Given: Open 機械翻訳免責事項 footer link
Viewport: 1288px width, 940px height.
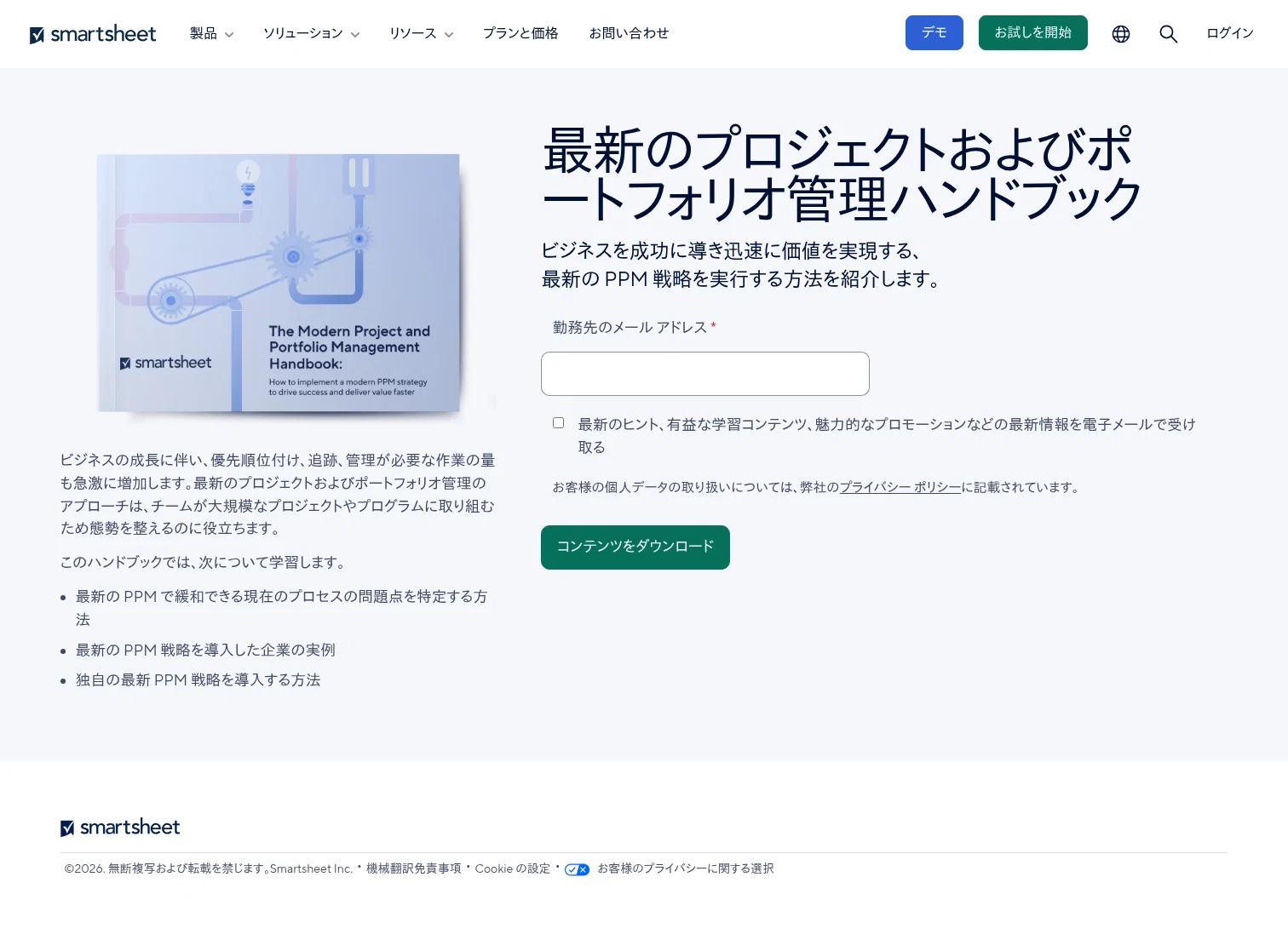Looking at the screenshot, I should 413,868.
